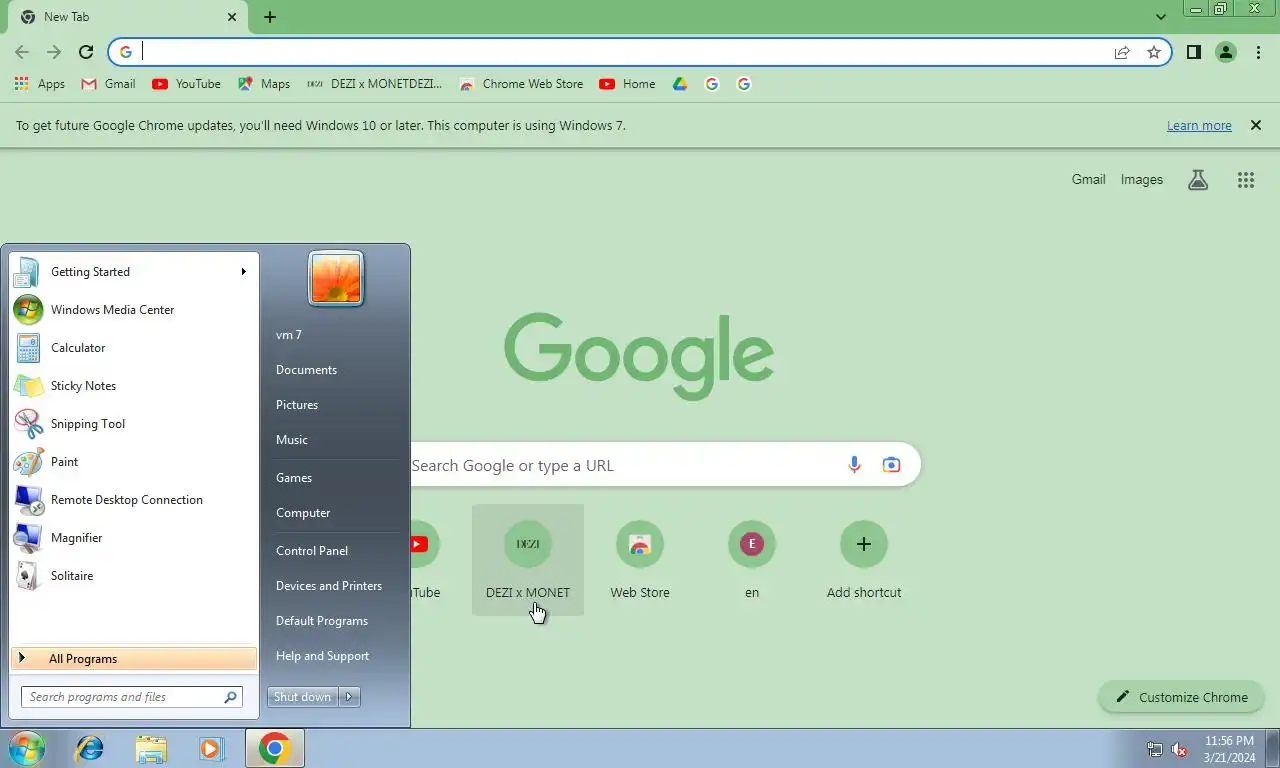
Task: Open the Chrome side panel
Action: (1194, 52)
